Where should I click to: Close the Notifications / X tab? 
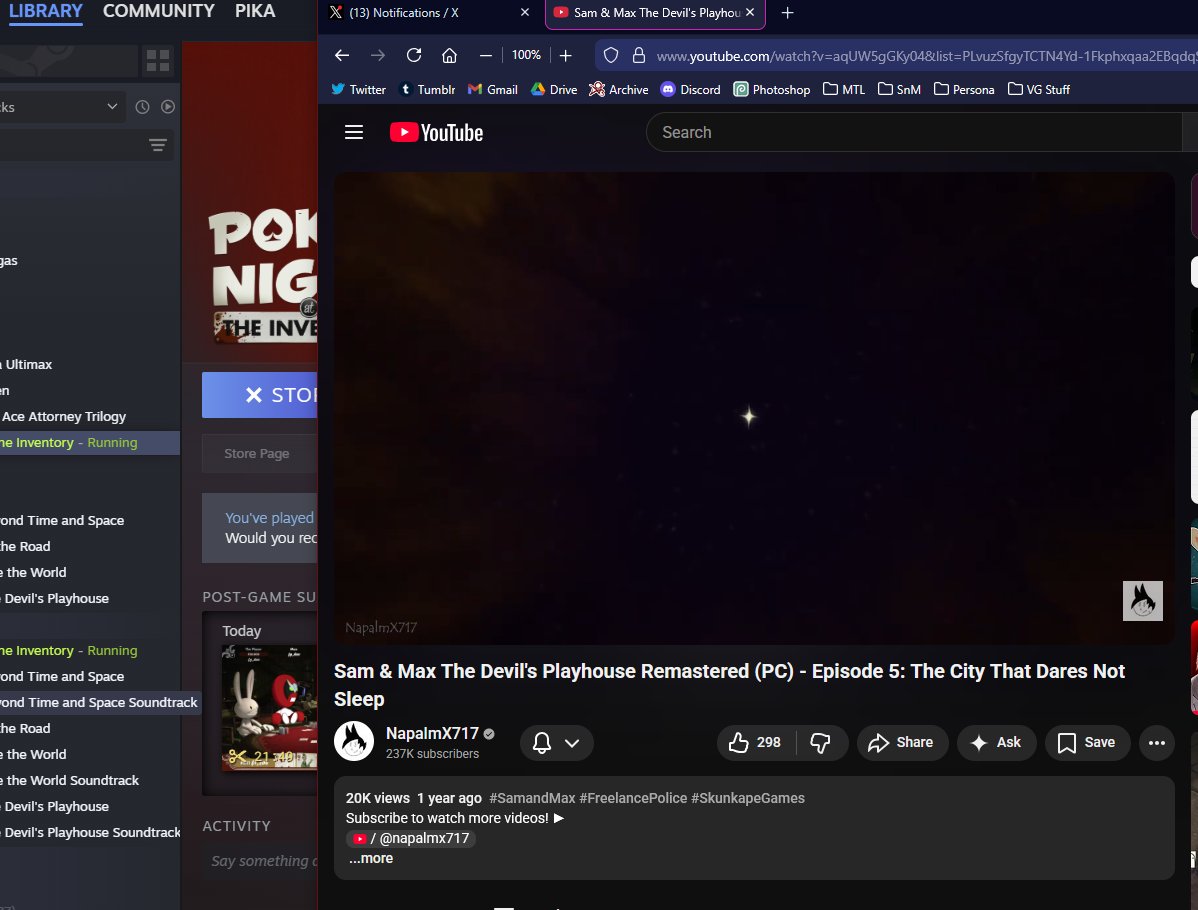pyautogui.click(x=525, y=12)
